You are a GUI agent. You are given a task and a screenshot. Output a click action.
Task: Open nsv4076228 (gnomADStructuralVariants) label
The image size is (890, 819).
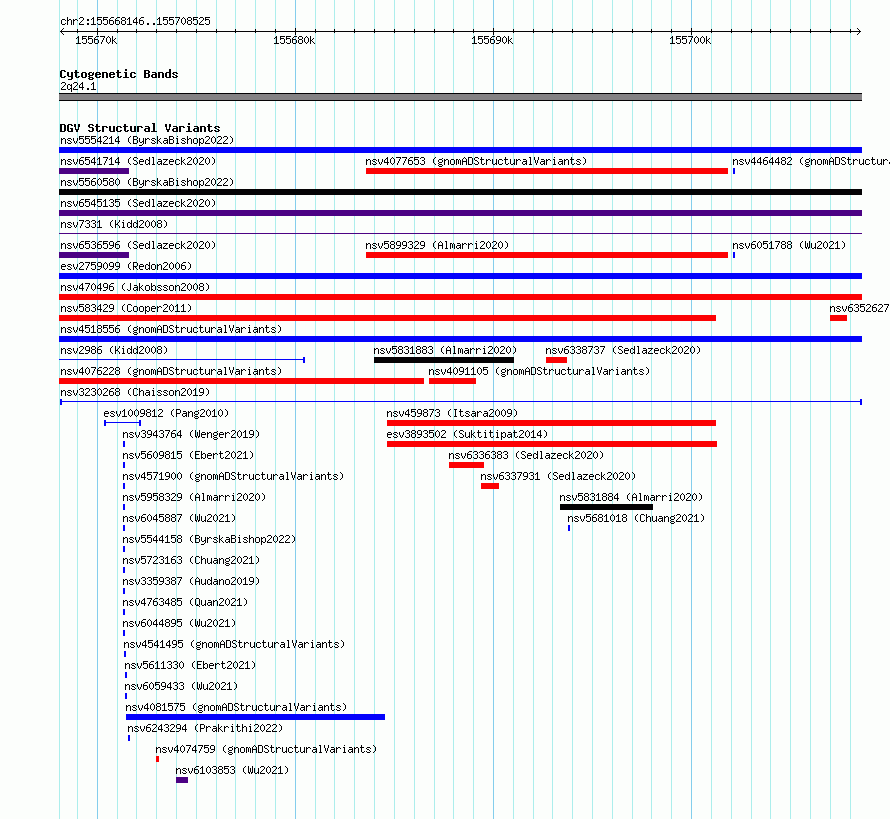171,371
